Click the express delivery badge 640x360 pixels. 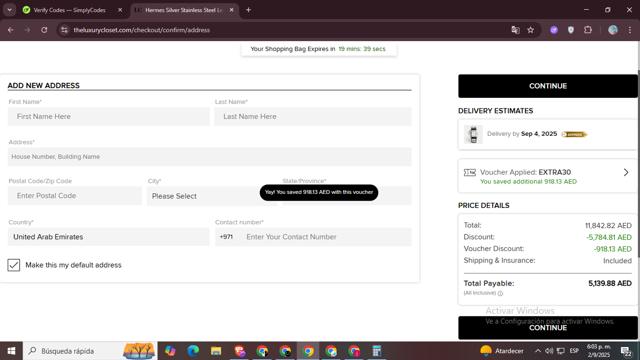tap(574, 134)
